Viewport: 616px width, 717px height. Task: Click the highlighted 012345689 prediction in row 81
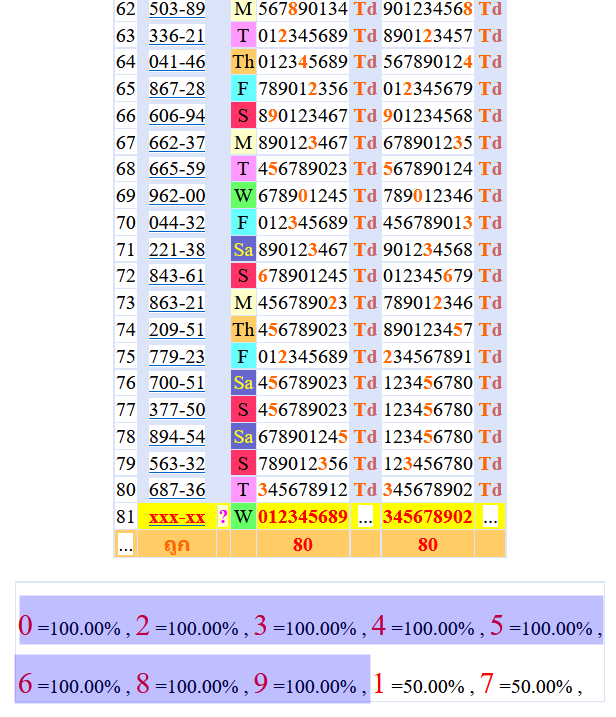click(x=303, y=517)
